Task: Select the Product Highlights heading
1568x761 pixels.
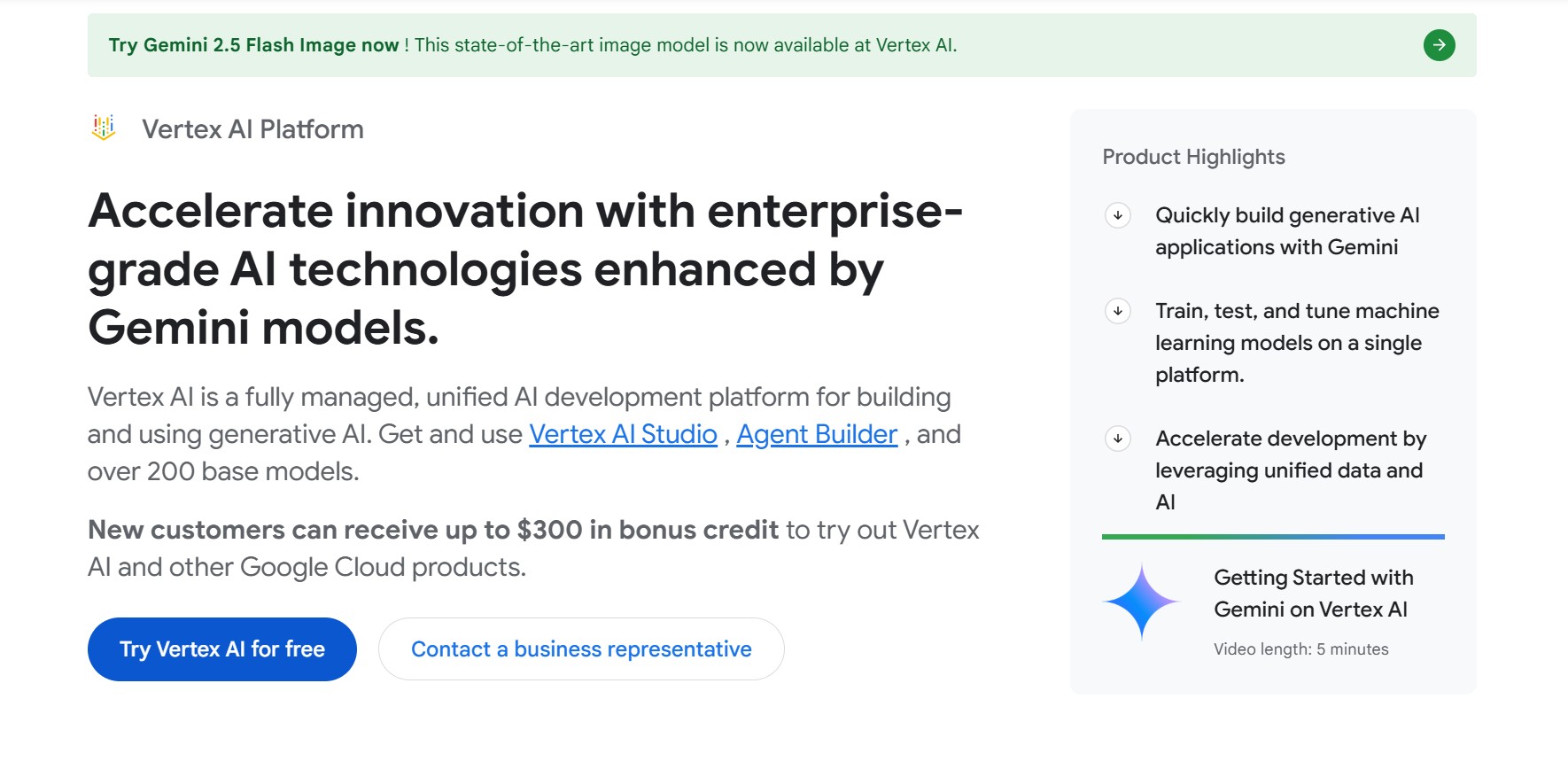Action: pyautogui.click(x=1193, y=156)
